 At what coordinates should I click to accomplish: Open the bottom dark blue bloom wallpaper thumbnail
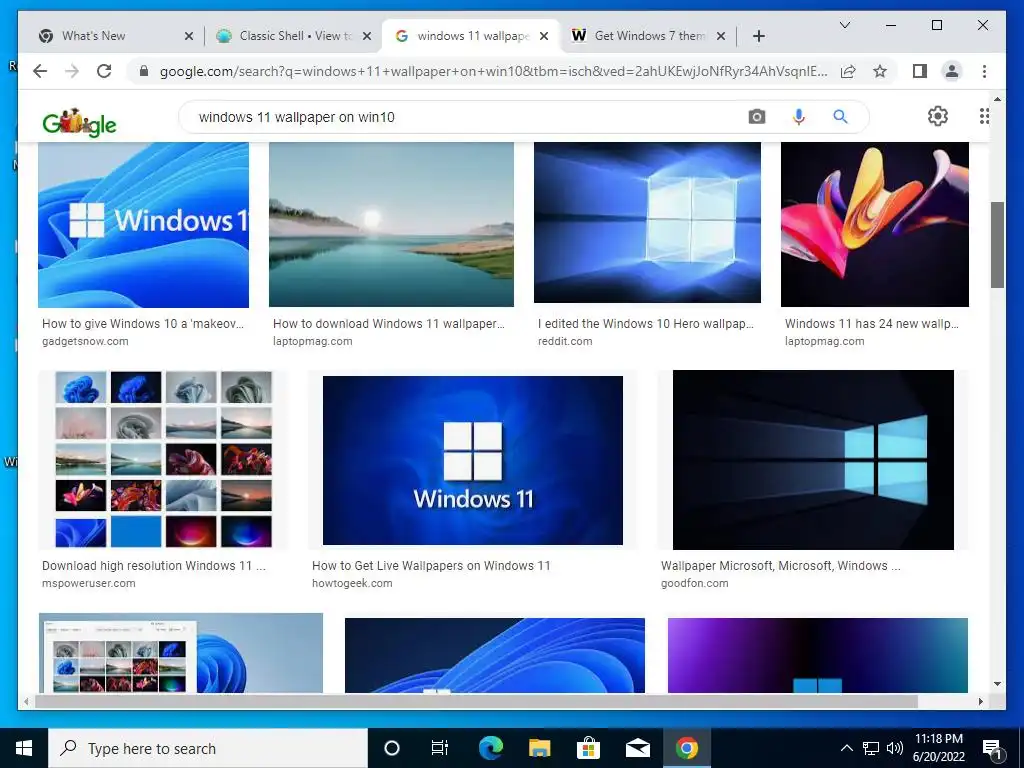tap(494, 655)
